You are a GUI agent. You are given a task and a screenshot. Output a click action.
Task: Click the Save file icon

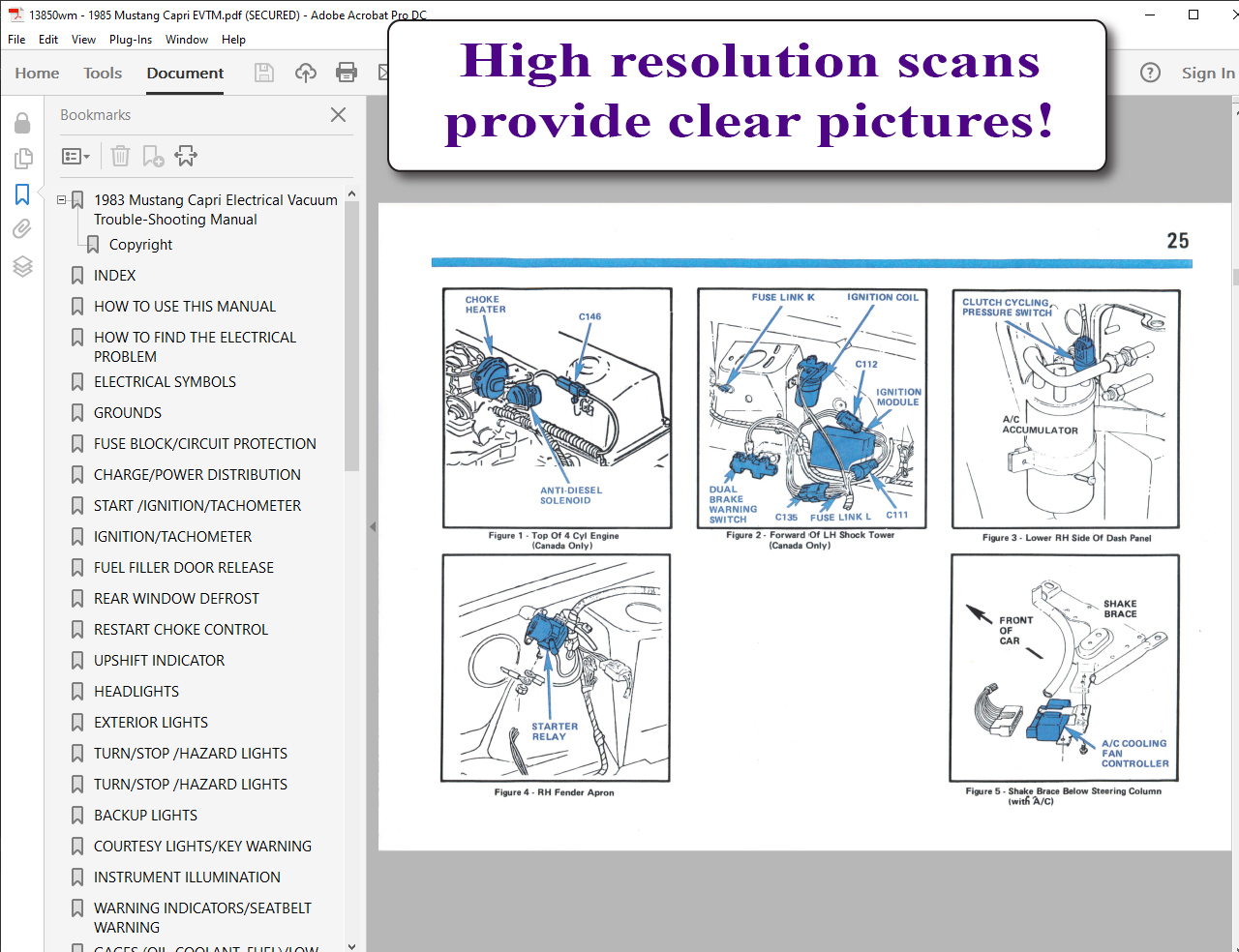[264, 73]
